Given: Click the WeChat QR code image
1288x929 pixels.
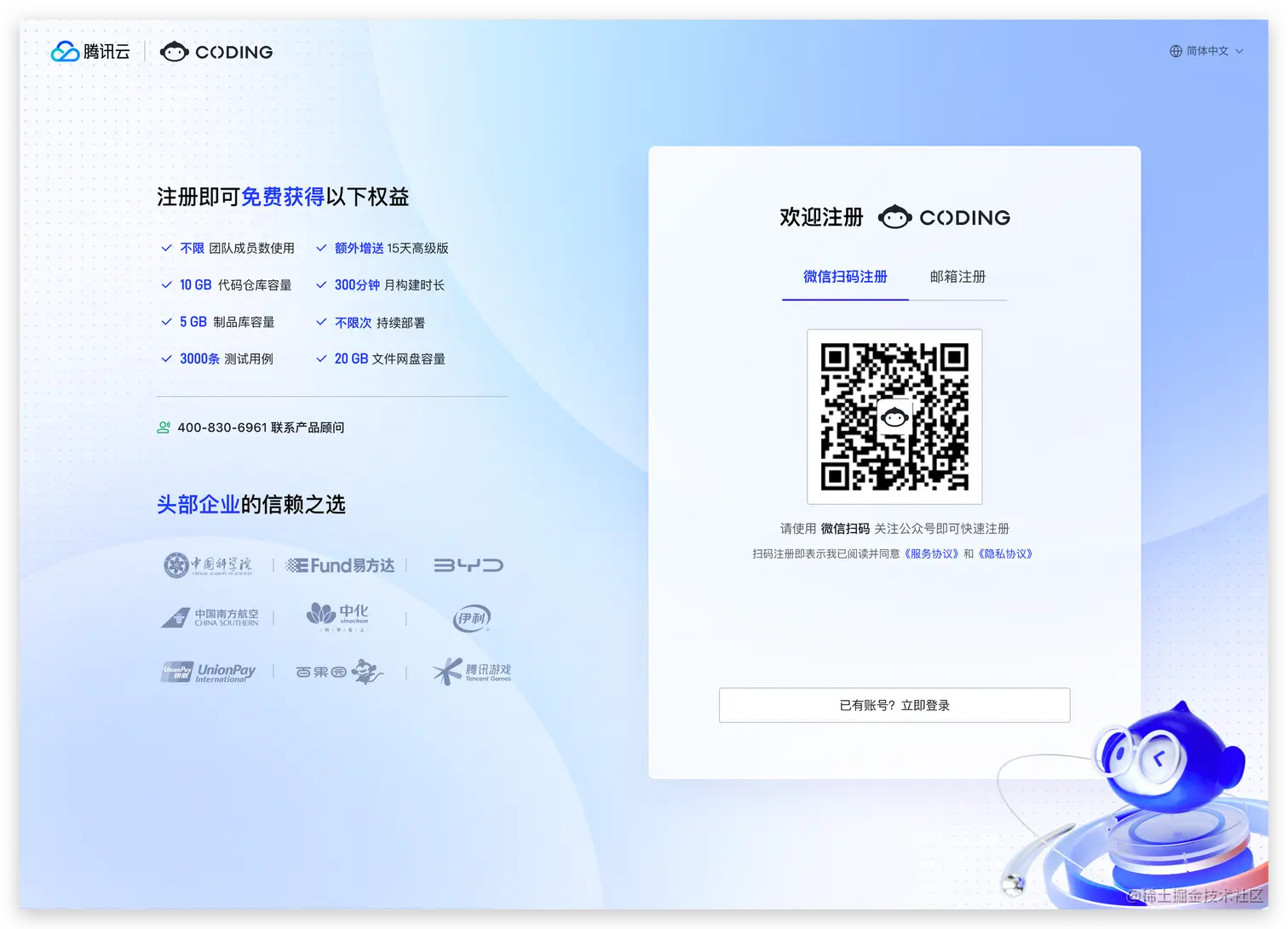Looking at the screenshot, I should [894, 416].
